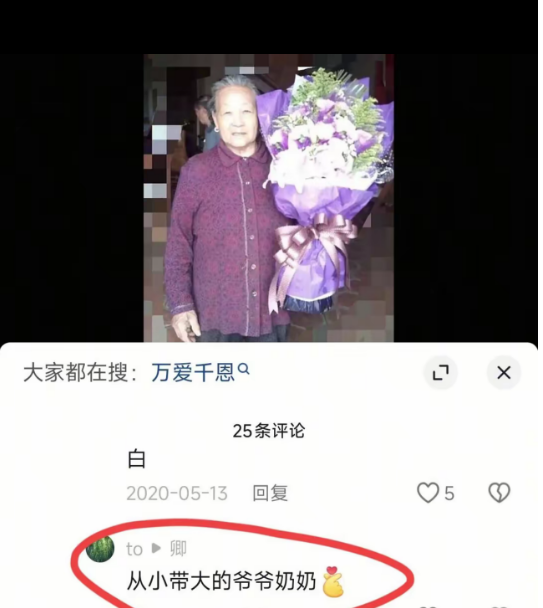Tap the reply arrow between to and 卿

(x=156, y=549)
